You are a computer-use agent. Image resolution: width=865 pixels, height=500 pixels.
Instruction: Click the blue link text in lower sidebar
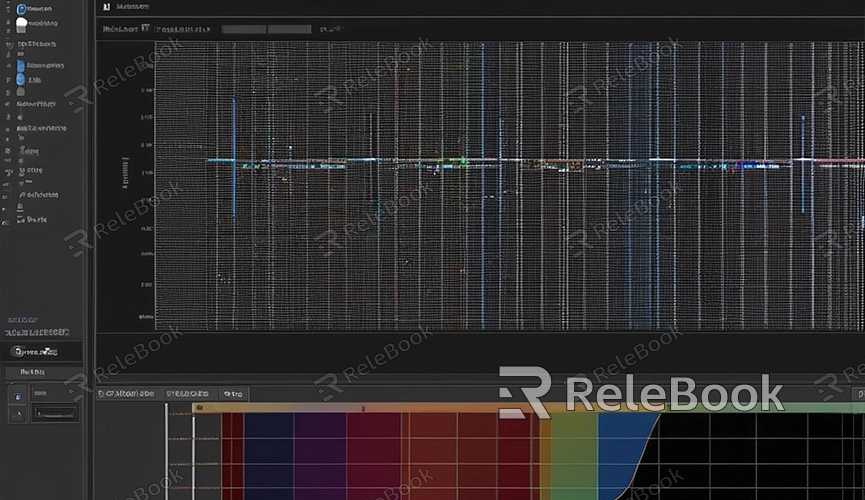click(23, 320)
